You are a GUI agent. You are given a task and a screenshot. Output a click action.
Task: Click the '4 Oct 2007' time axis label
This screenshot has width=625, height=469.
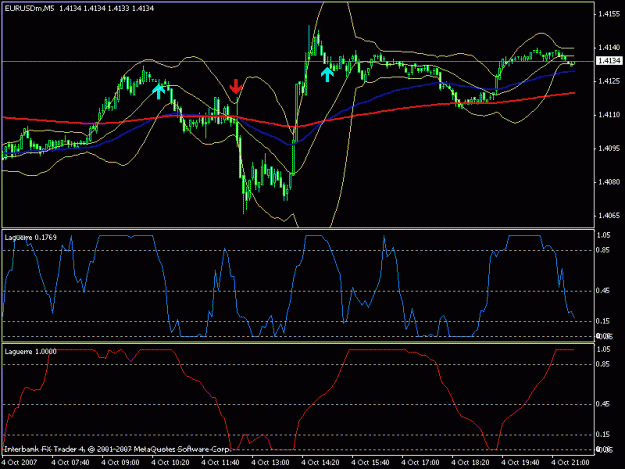[x=20, y=463]
